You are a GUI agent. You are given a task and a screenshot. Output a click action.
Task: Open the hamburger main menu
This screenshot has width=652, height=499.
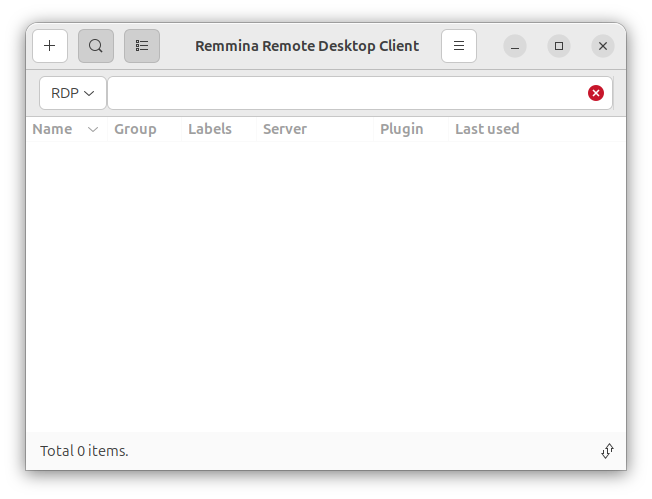tap(459, 46)
